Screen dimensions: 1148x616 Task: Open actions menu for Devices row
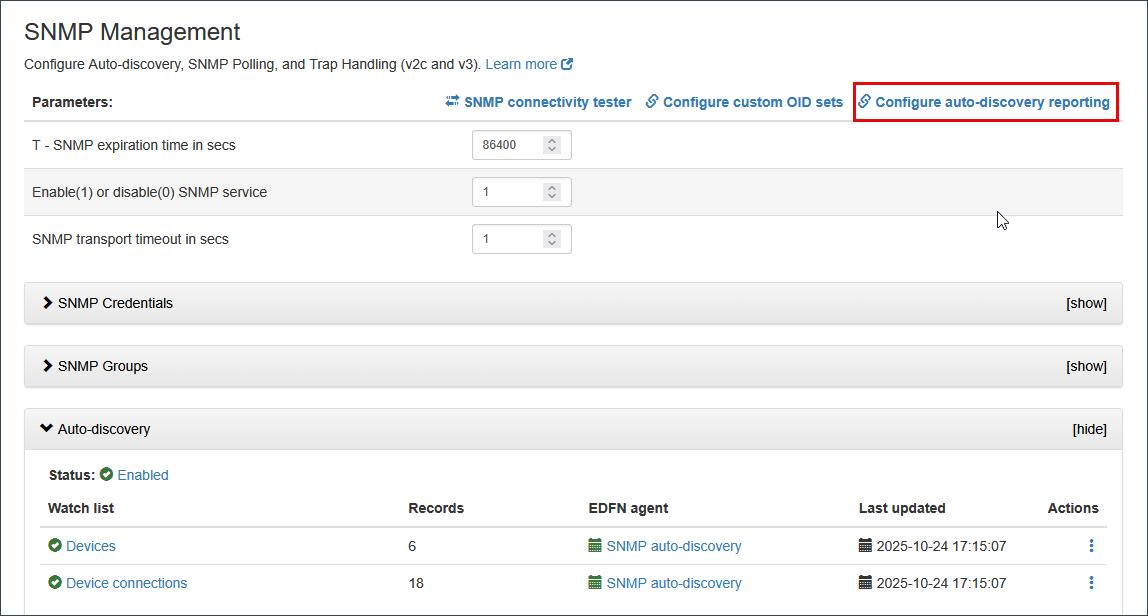point(1091,546)
